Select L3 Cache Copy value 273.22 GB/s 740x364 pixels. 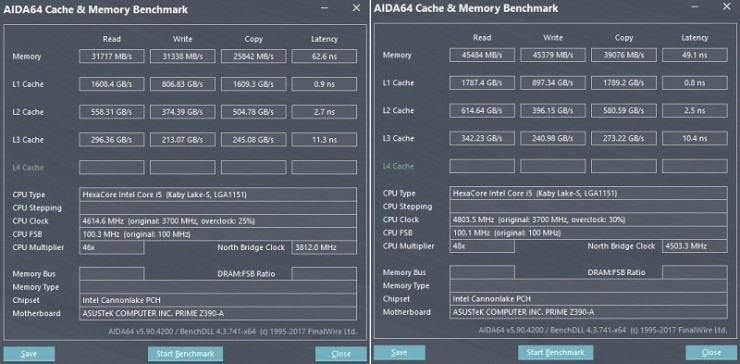pyautogui.click(x=623, y=138)
